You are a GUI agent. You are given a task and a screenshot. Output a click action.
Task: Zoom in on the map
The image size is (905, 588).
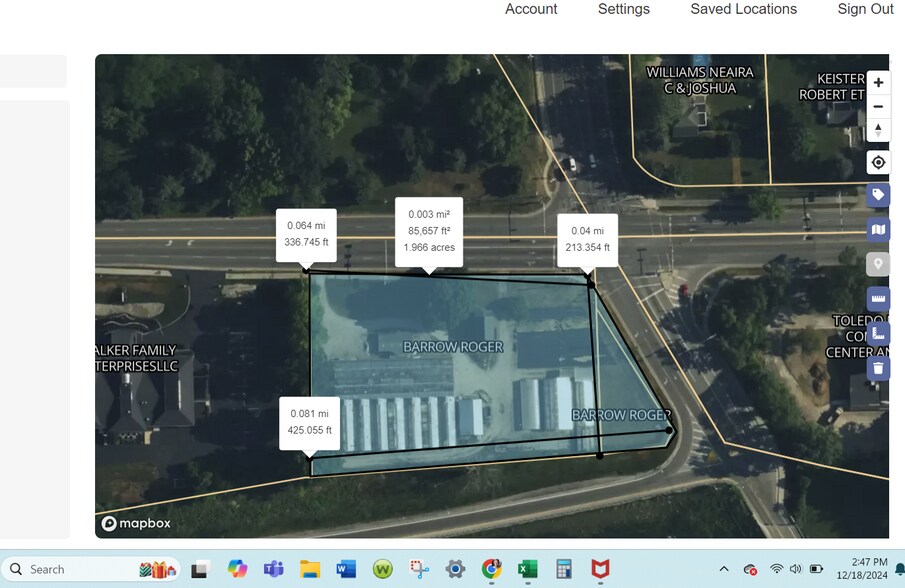click(878, 83)
